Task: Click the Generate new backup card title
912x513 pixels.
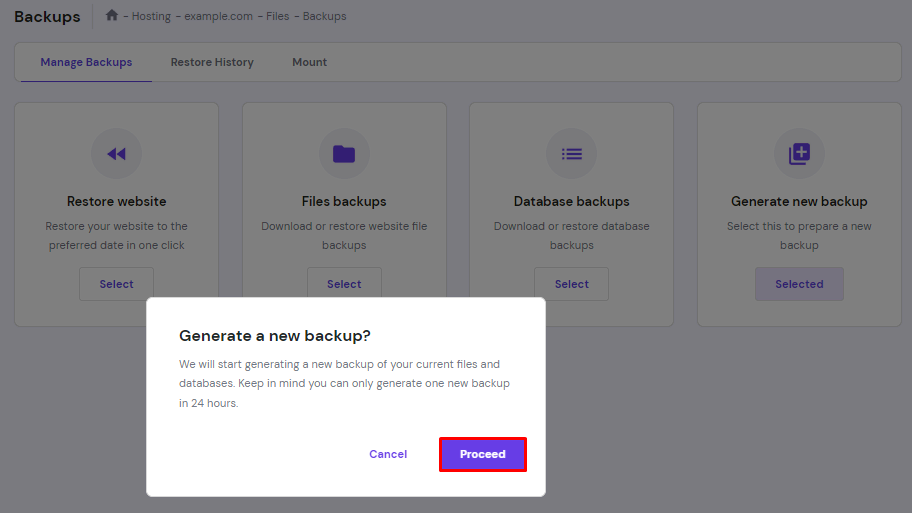Action: point(799,201)
